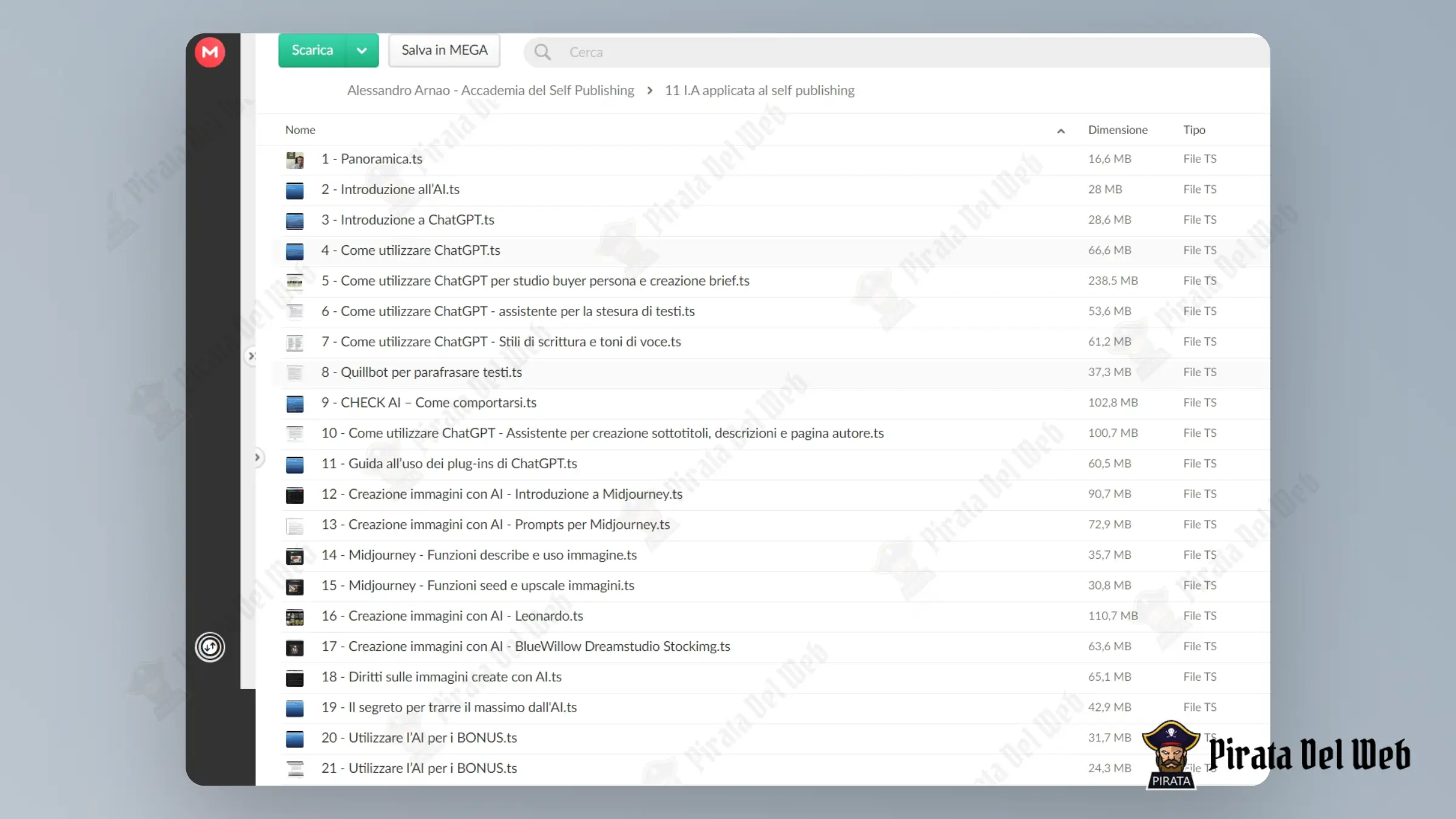Click 11 I.A applicata al self publishing breadcrumb

760,90
